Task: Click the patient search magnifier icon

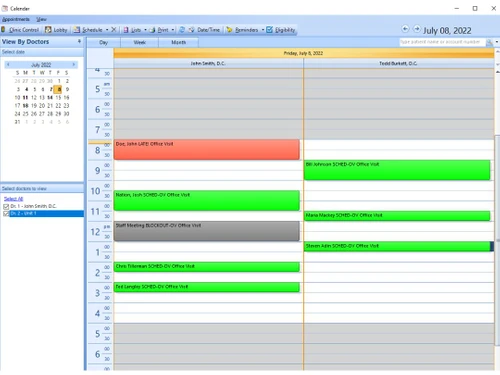Action: pyautogui.click(x=489, y=42)
